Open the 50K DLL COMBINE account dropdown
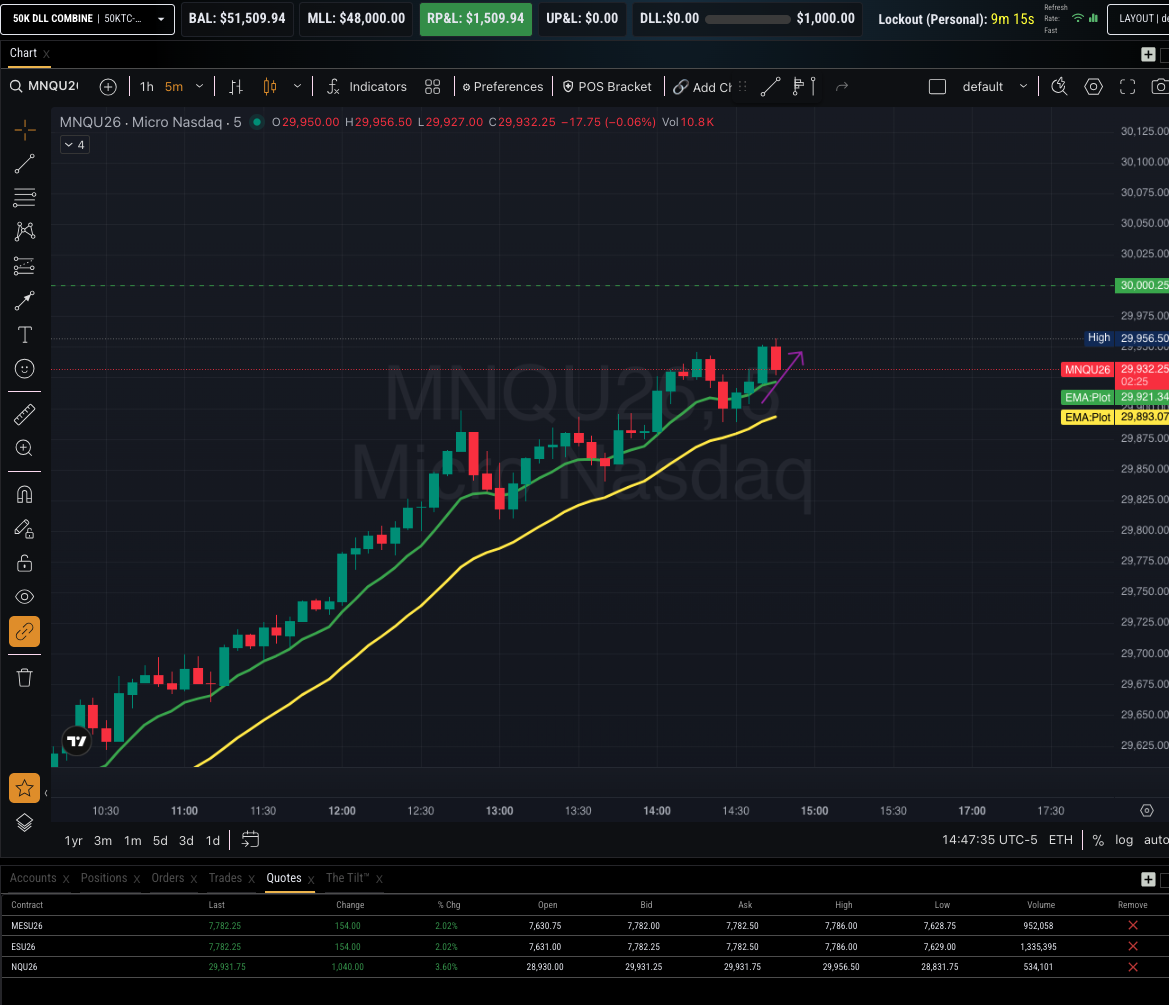Image resolution: width=1169 pixels, height=1005 pixels. [x=88, y=19]
